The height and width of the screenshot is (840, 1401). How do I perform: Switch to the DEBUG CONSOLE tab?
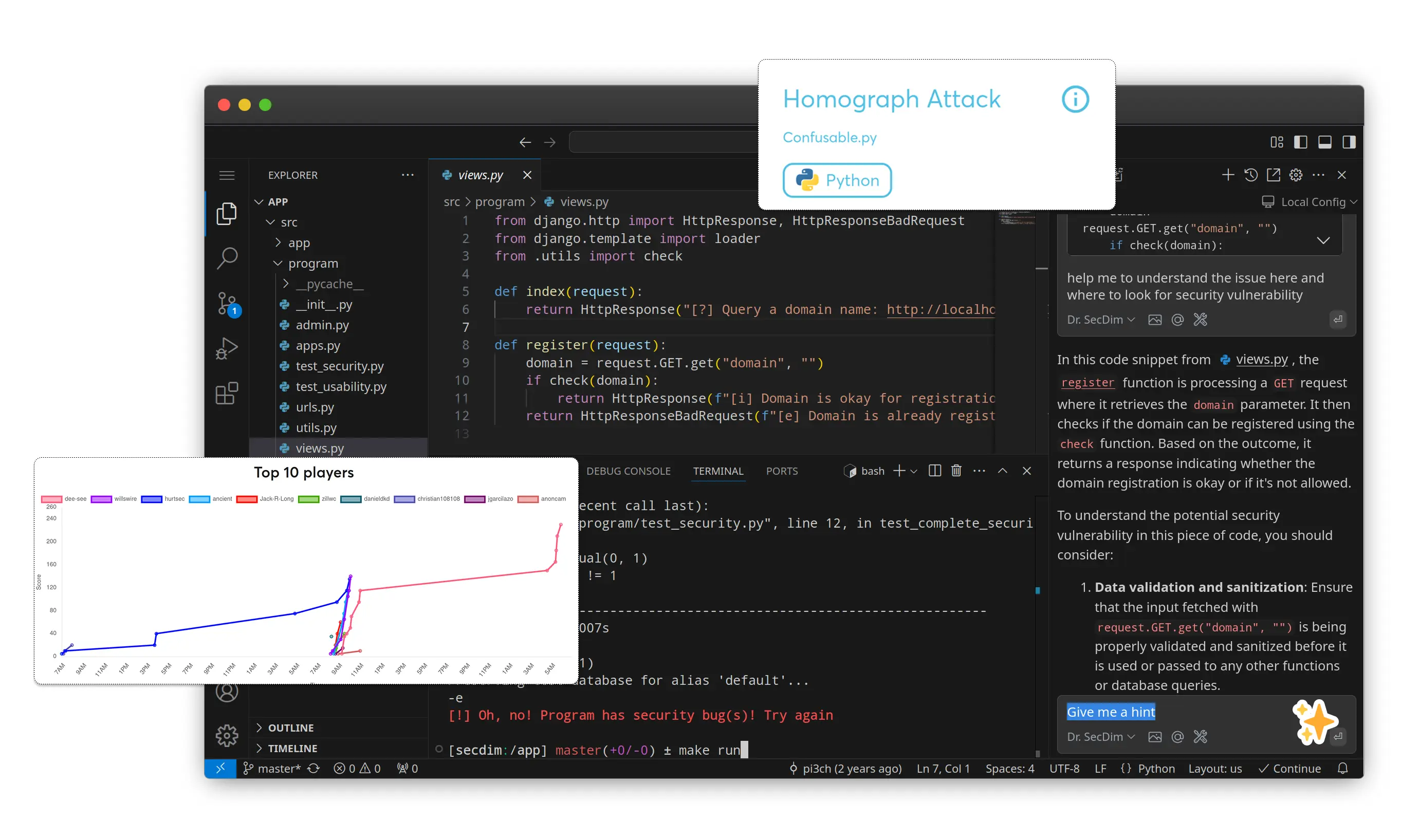629,471
